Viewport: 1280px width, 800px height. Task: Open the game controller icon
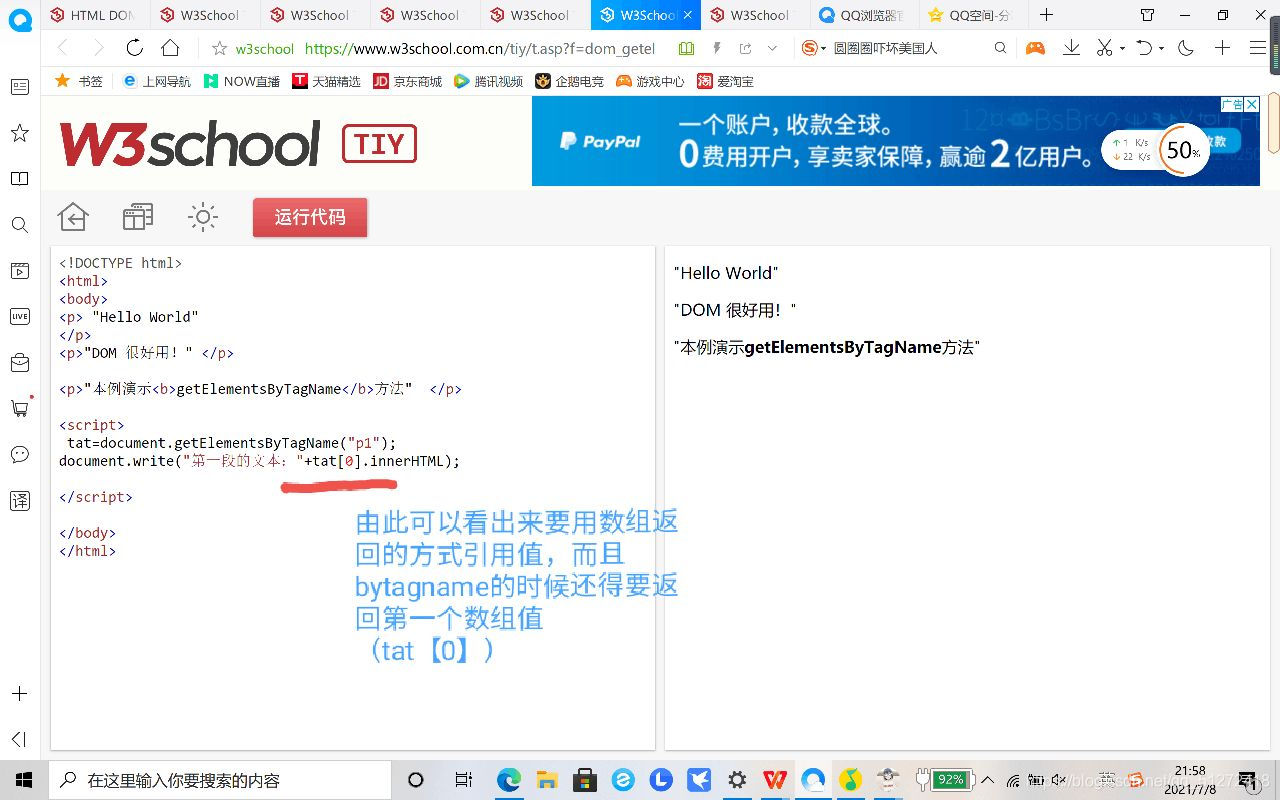click(1035, 48)
